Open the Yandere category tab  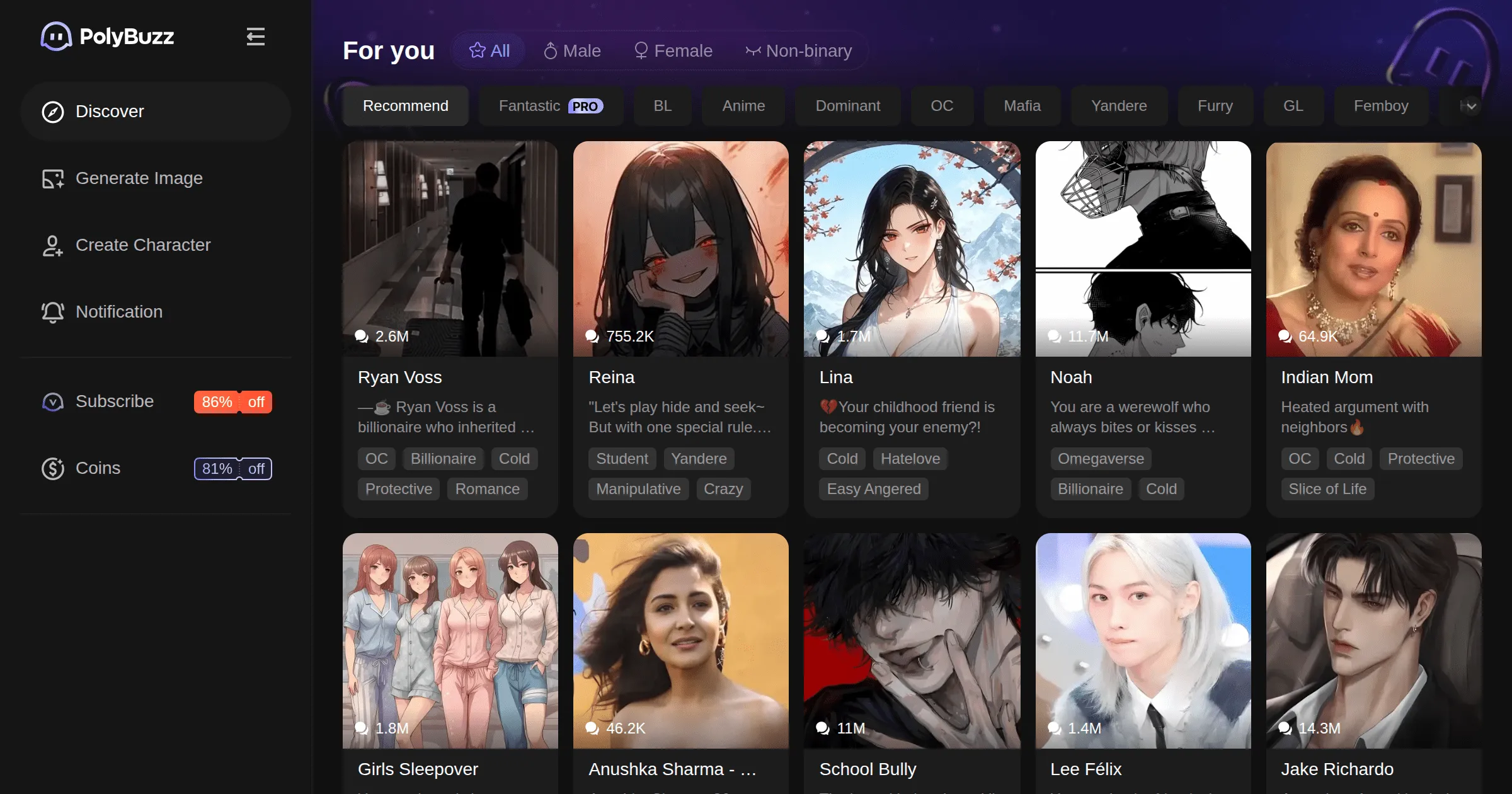point(1119,106)
